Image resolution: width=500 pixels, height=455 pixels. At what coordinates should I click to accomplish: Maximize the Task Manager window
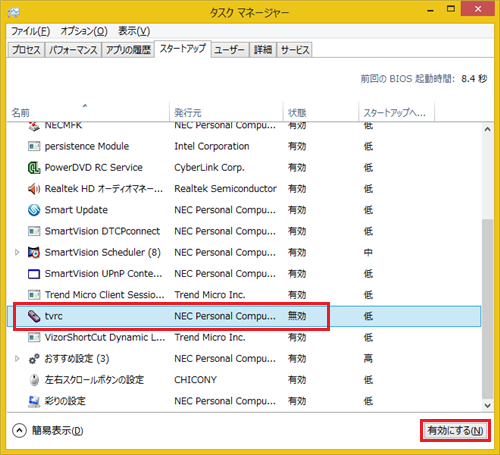(451, 9)
